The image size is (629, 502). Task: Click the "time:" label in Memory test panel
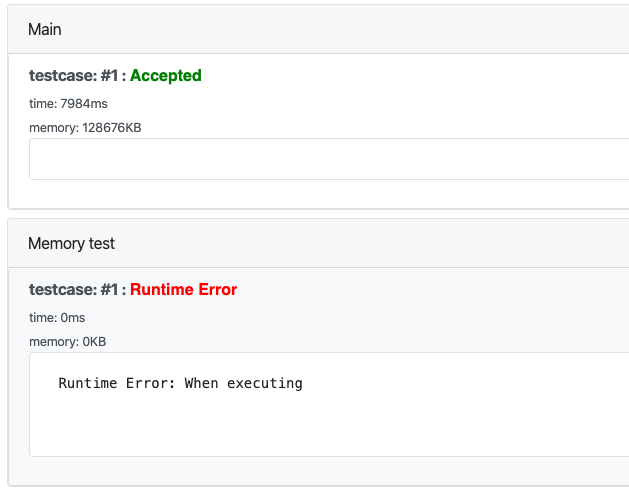[42, 317]
